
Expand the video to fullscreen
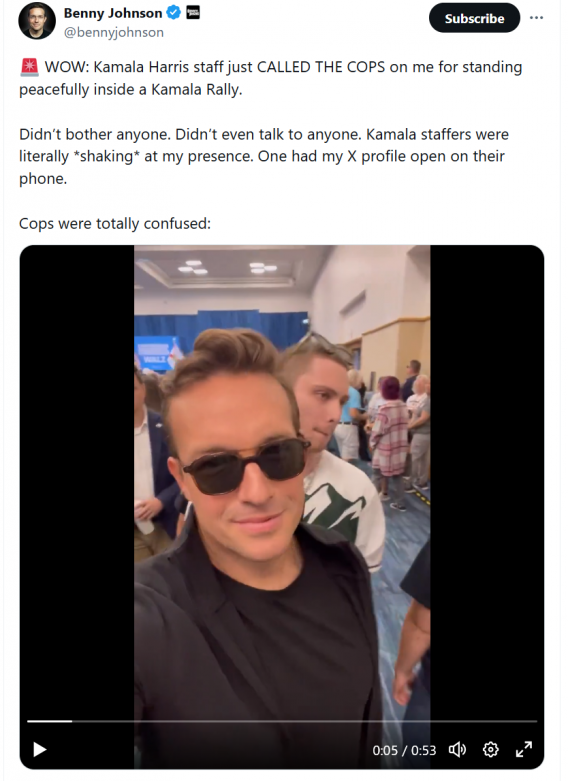524,749
